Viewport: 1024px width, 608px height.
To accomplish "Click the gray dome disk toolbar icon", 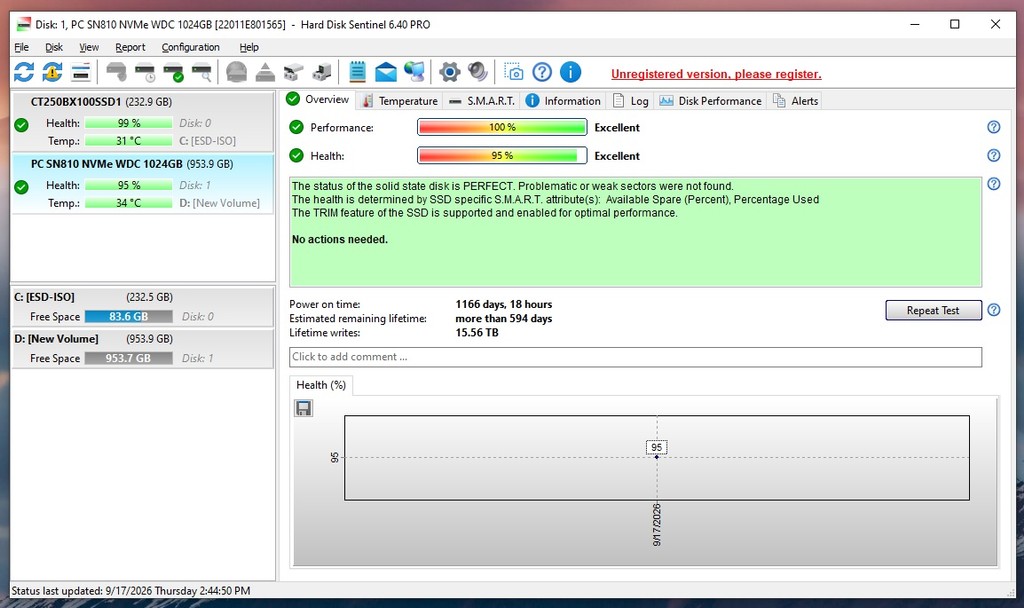I will click(x=236, y=72).
